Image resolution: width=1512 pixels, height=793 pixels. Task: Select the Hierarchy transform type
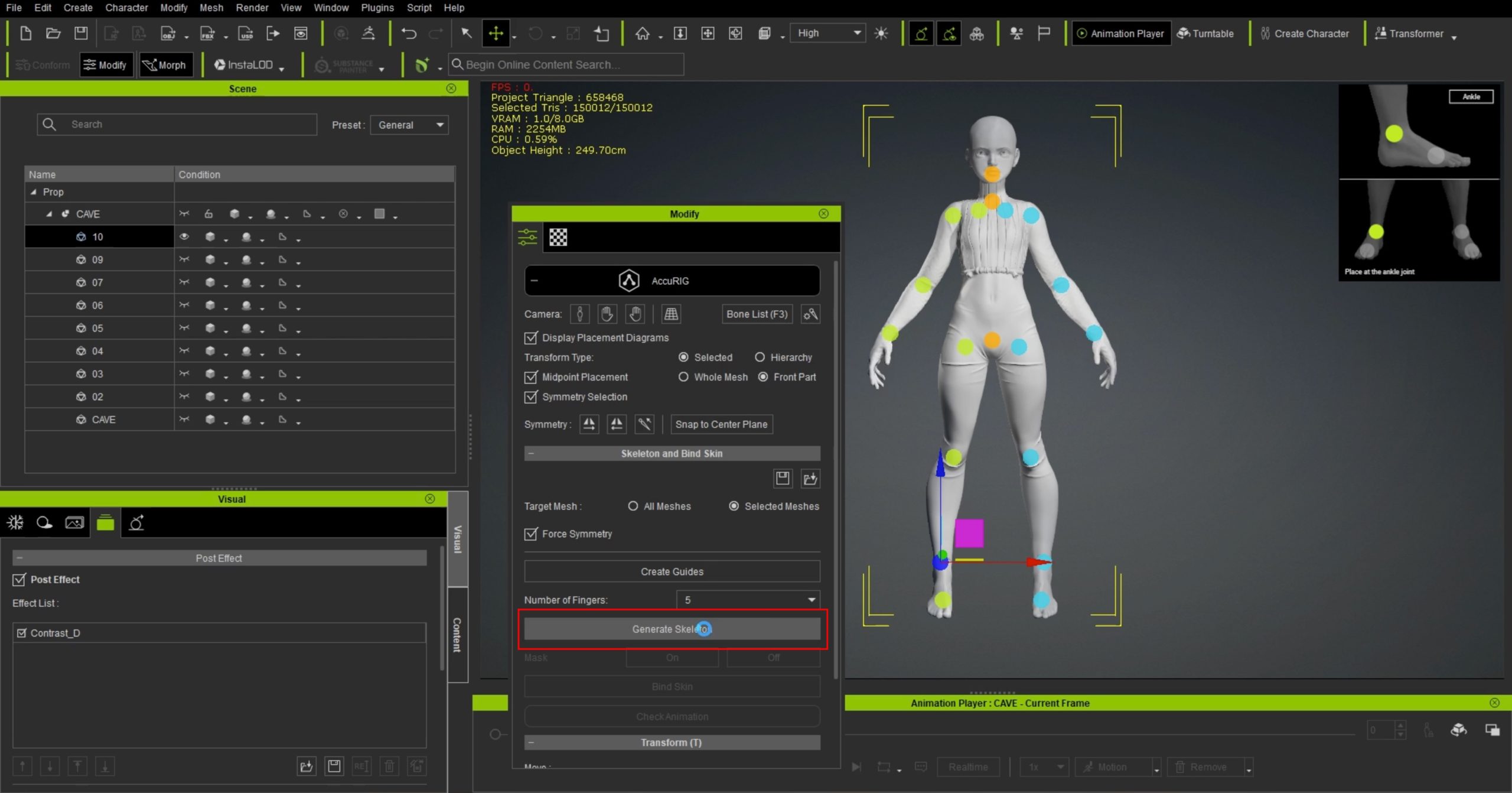point(760,357)
